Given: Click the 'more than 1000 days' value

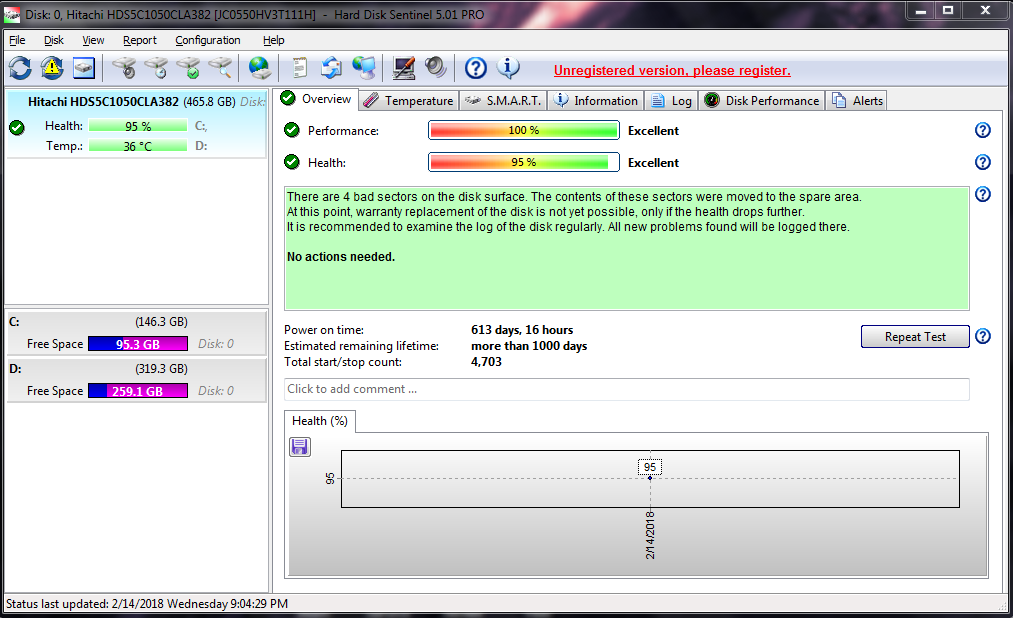Looking at the screenshot, I should pos(529,346).
